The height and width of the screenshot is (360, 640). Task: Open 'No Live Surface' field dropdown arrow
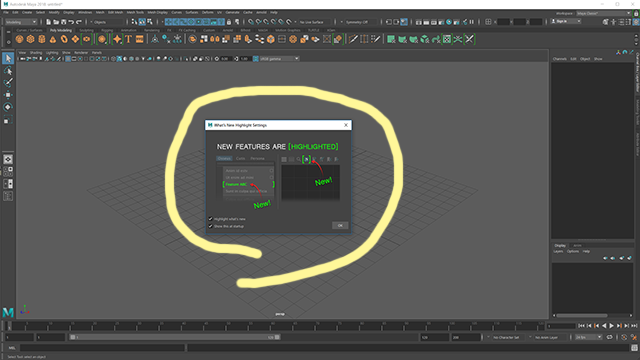(x=296, y=22)
